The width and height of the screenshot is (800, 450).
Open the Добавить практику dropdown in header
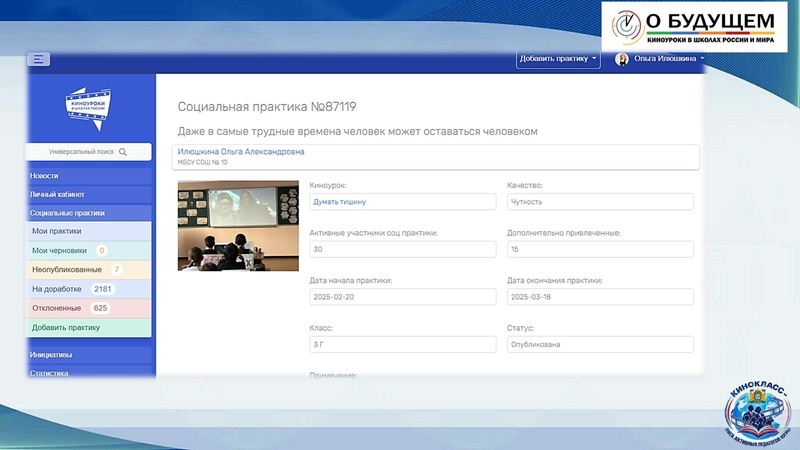558,59
